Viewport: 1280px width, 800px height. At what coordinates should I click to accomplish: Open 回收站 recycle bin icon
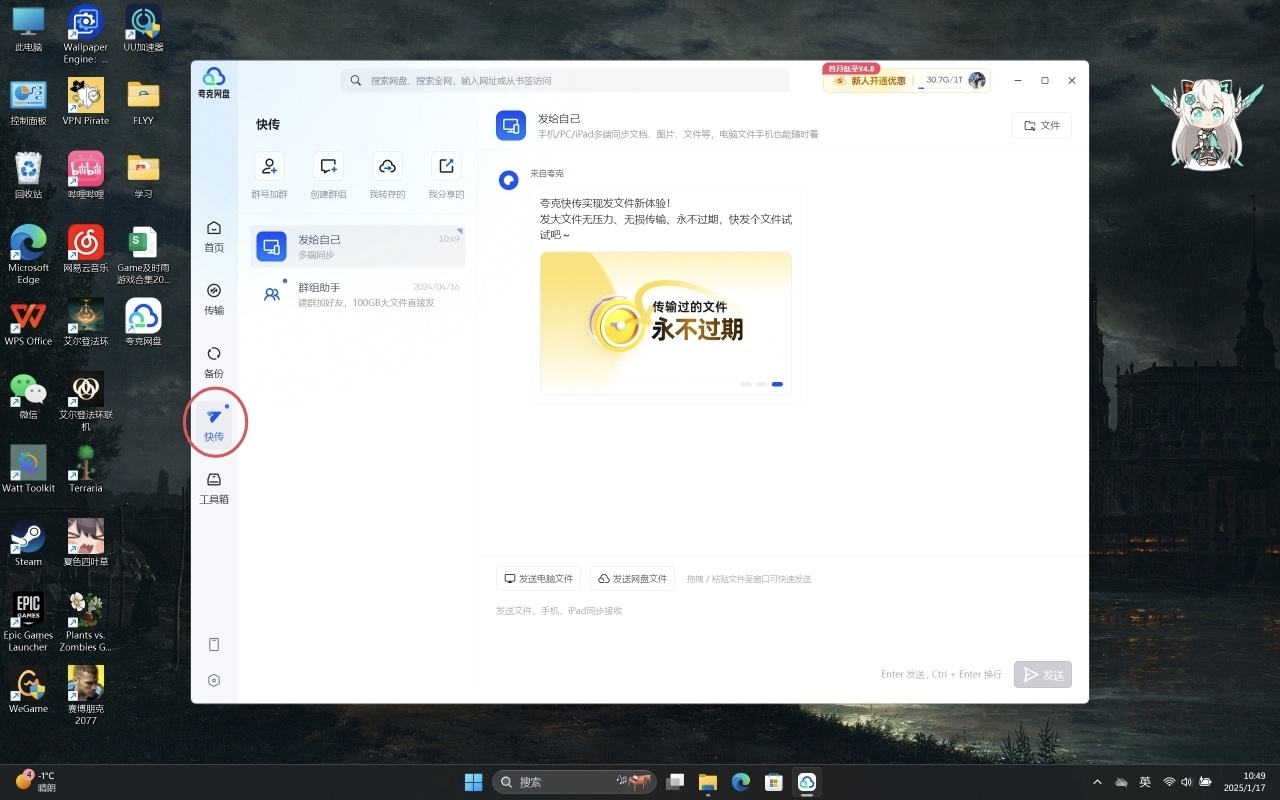pos(28,176)
